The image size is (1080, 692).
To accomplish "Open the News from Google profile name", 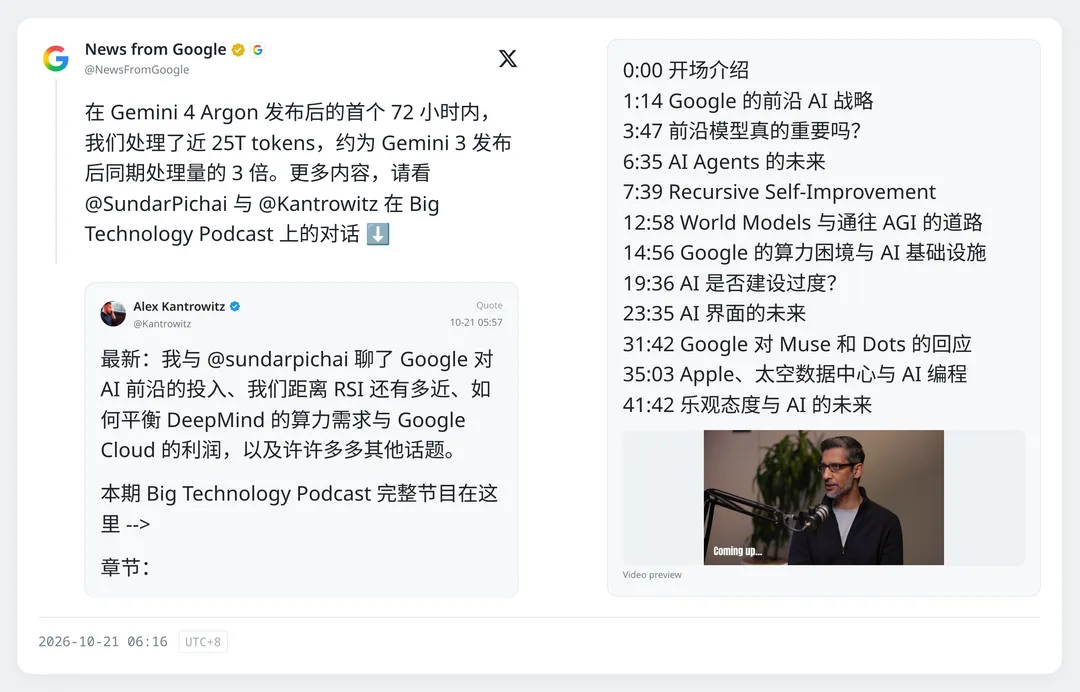I will pos(156,50).
